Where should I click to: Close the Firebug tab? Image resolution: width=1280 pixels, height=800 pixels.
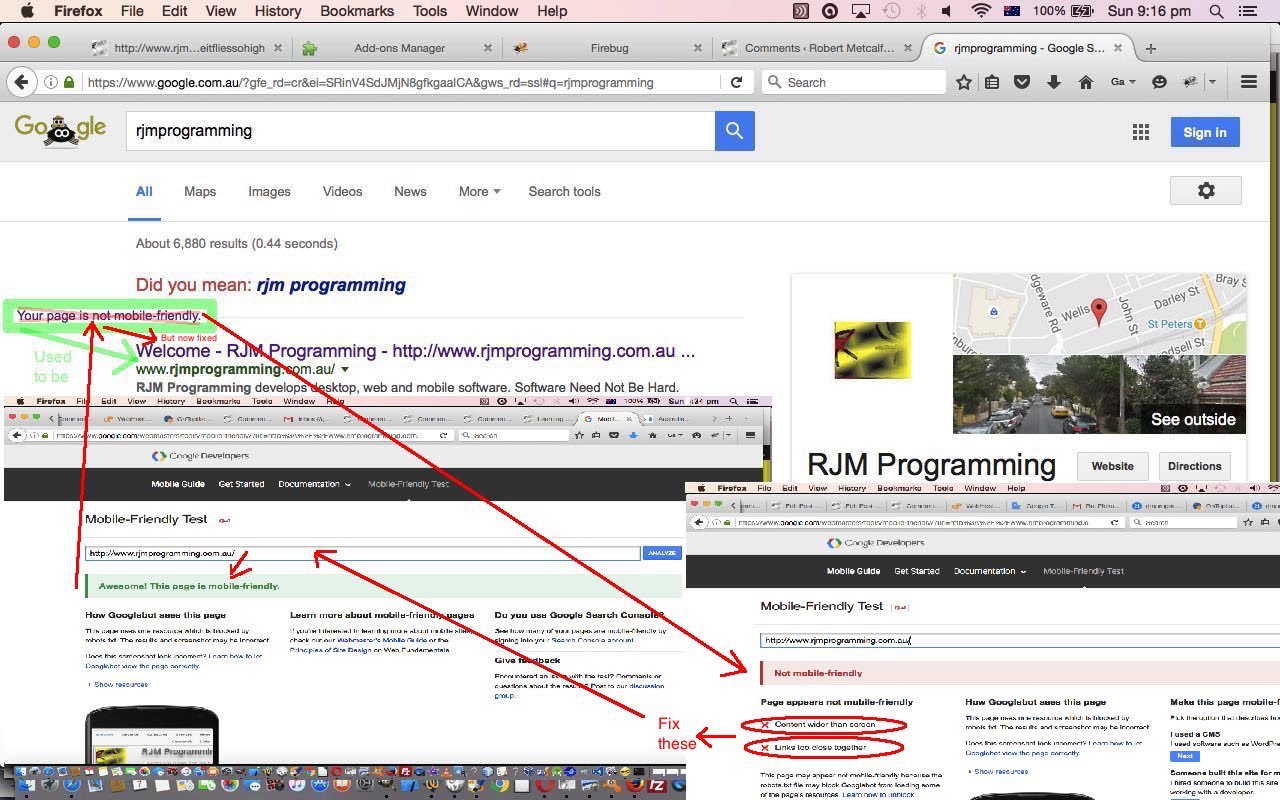click(x=698, y=48)
